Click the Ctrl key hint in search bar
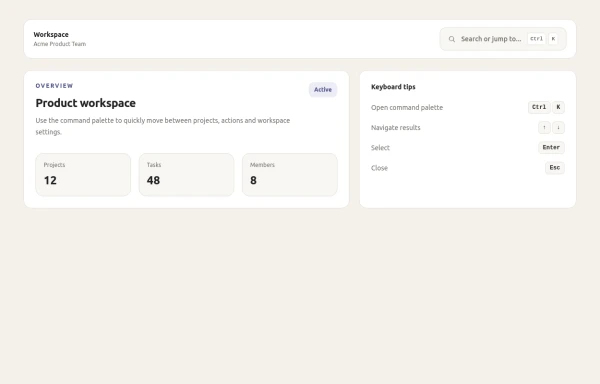 (536, 39)
